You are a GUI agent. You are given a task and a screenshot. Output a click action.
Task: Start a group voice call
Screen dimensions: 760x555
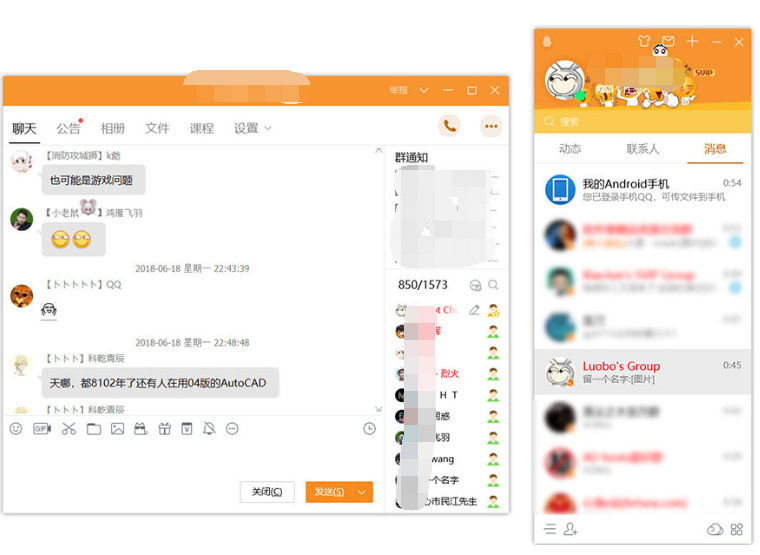click(449, 127)
